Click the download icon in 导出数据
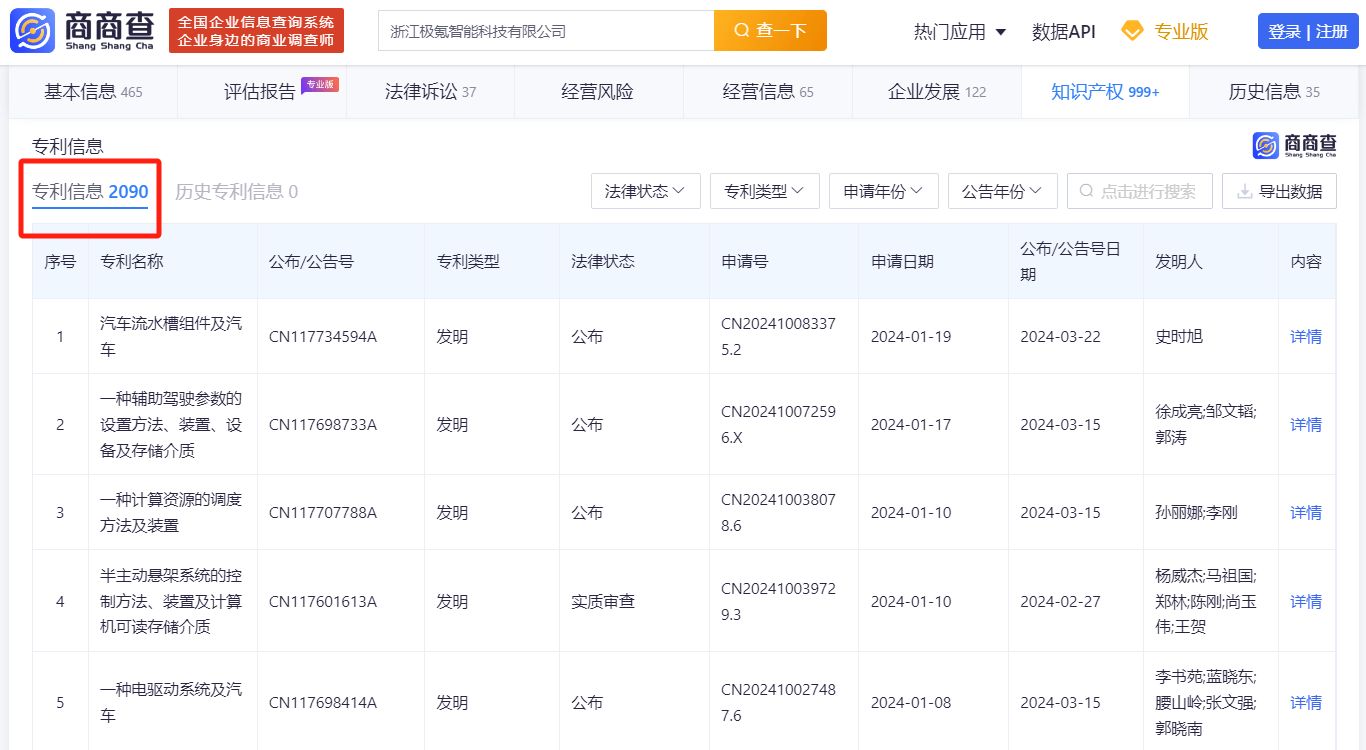Image resolution: width=1366 pixels, height=750 pixels. pos(1245,191)
